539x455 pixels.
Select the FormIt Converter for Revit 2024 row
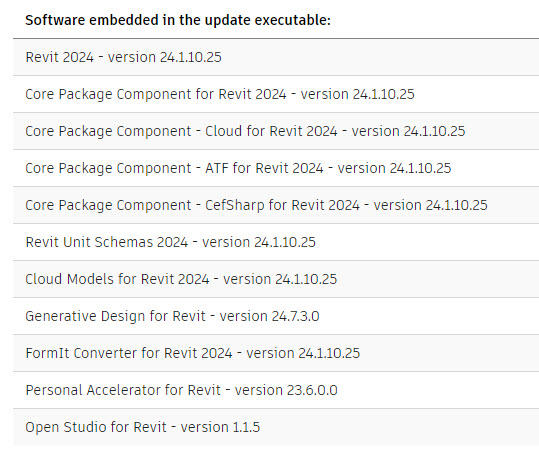276,353
